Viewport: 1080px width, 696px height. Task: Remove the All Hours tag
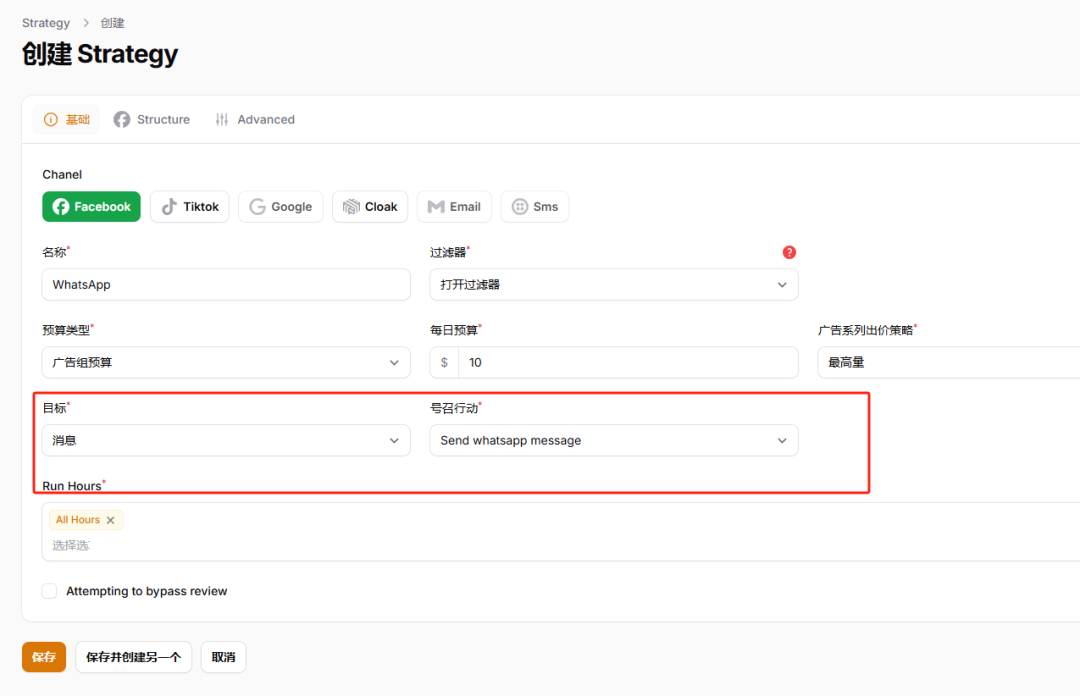110,520
